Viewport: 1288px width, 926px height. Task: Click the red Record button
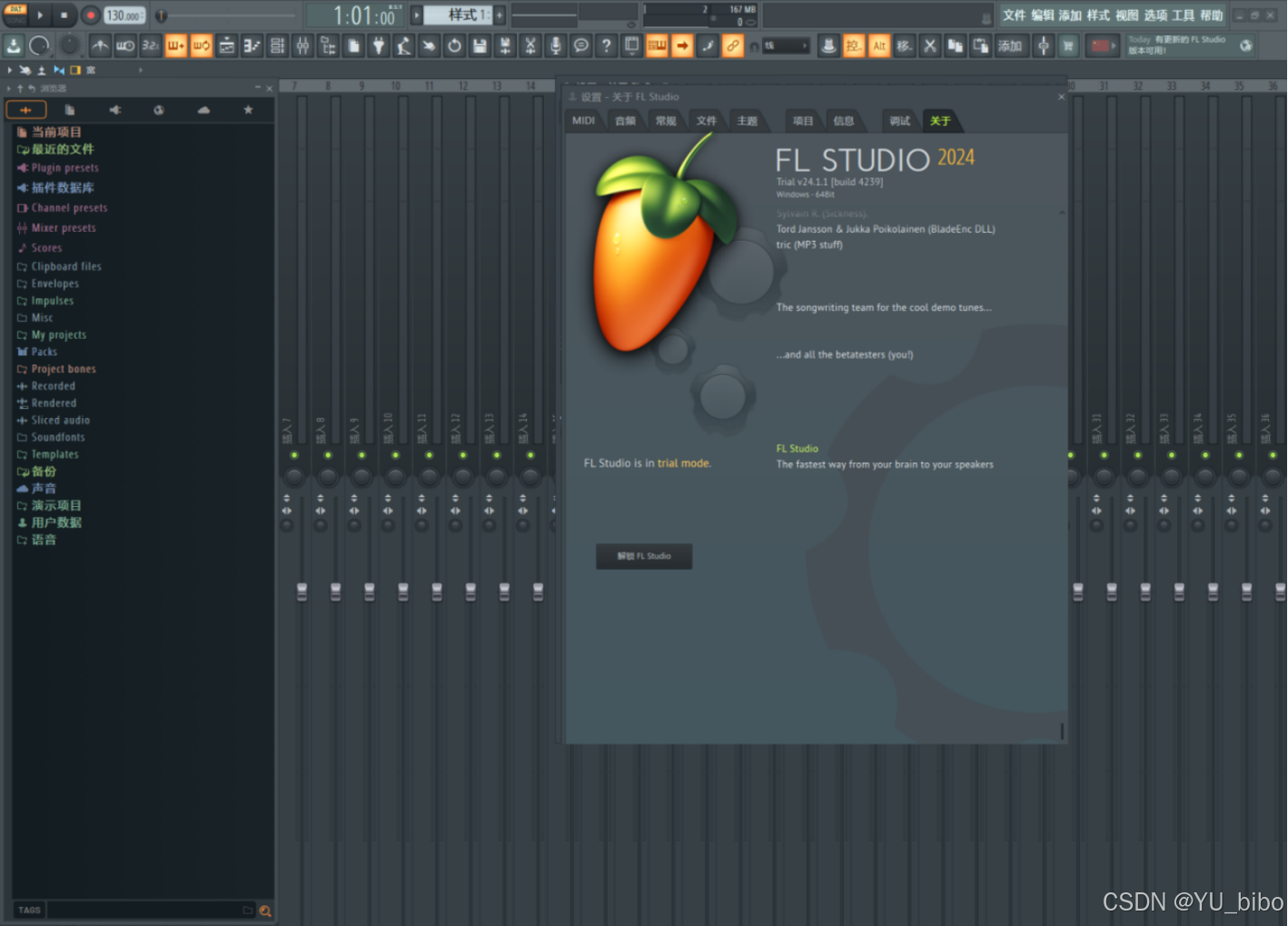[x=90, y=15]
